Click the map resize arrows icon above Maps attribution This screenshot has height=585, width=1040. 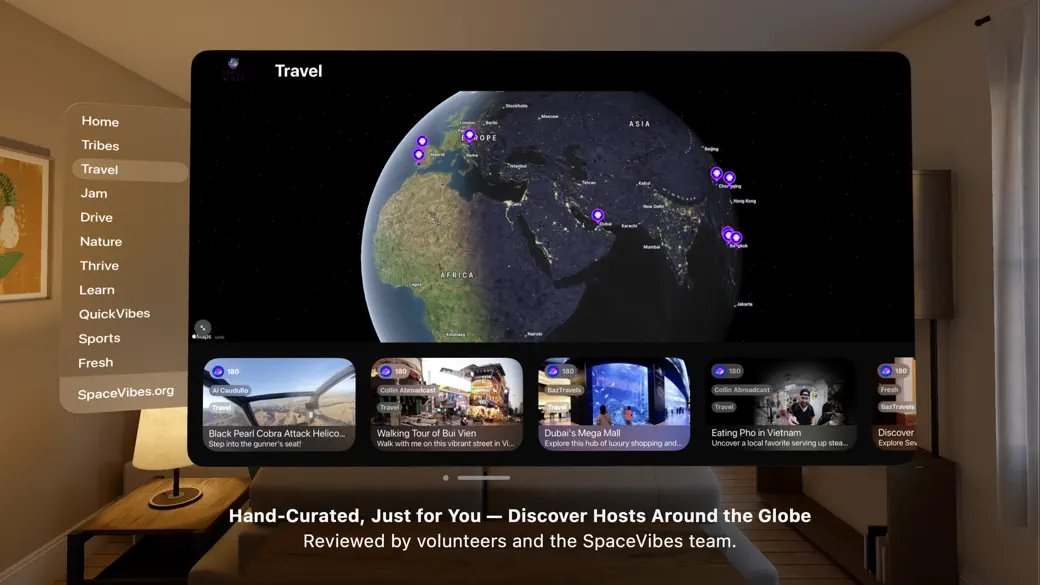tap(203, 328)
